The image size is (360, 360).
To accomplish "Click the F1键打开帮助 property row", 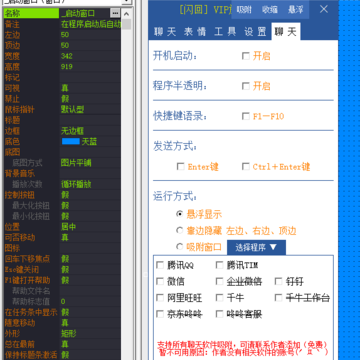I will point(62,280).
